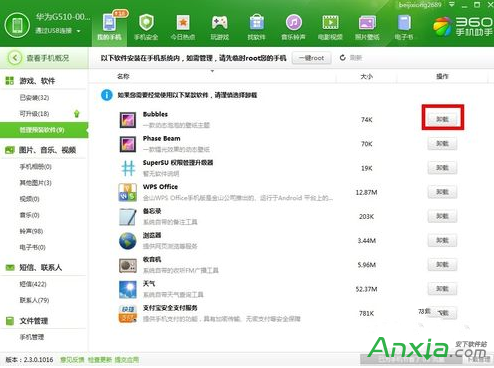The width and height of the screenshot is (494, 368).
Task: Click the beijixiong2689 account name
Action: 420,5
